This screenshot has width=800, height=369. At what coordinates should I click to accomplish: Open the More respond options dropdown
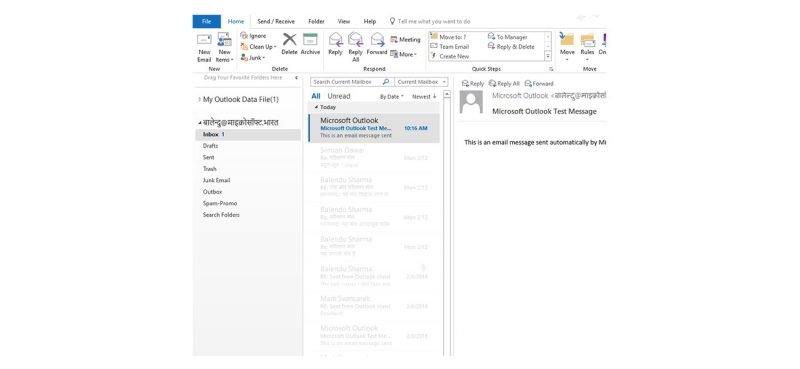pos(404,54)
